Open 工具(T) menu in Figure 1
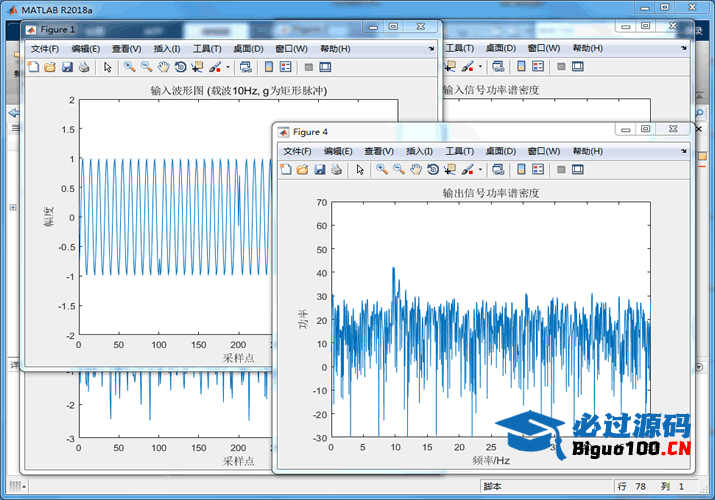This screenshot has height=500, width=715. click(x=207, y=48)
